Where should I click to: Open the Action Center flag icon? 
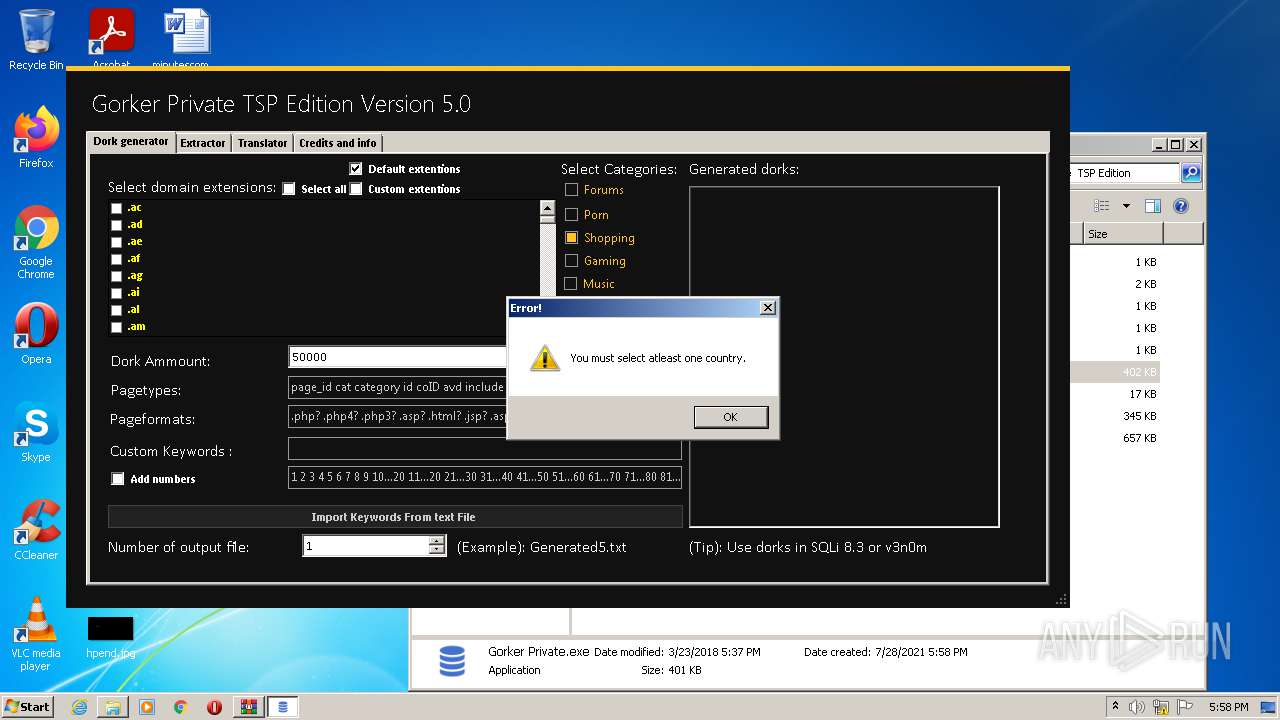pyautogui.click(x=1185, y=707)
